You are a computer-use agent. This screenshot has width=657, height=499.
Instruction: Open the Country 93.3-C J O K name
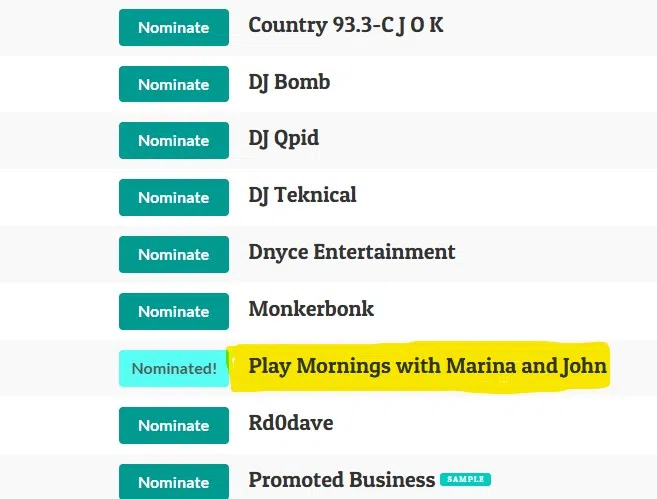tap(345, 26)
